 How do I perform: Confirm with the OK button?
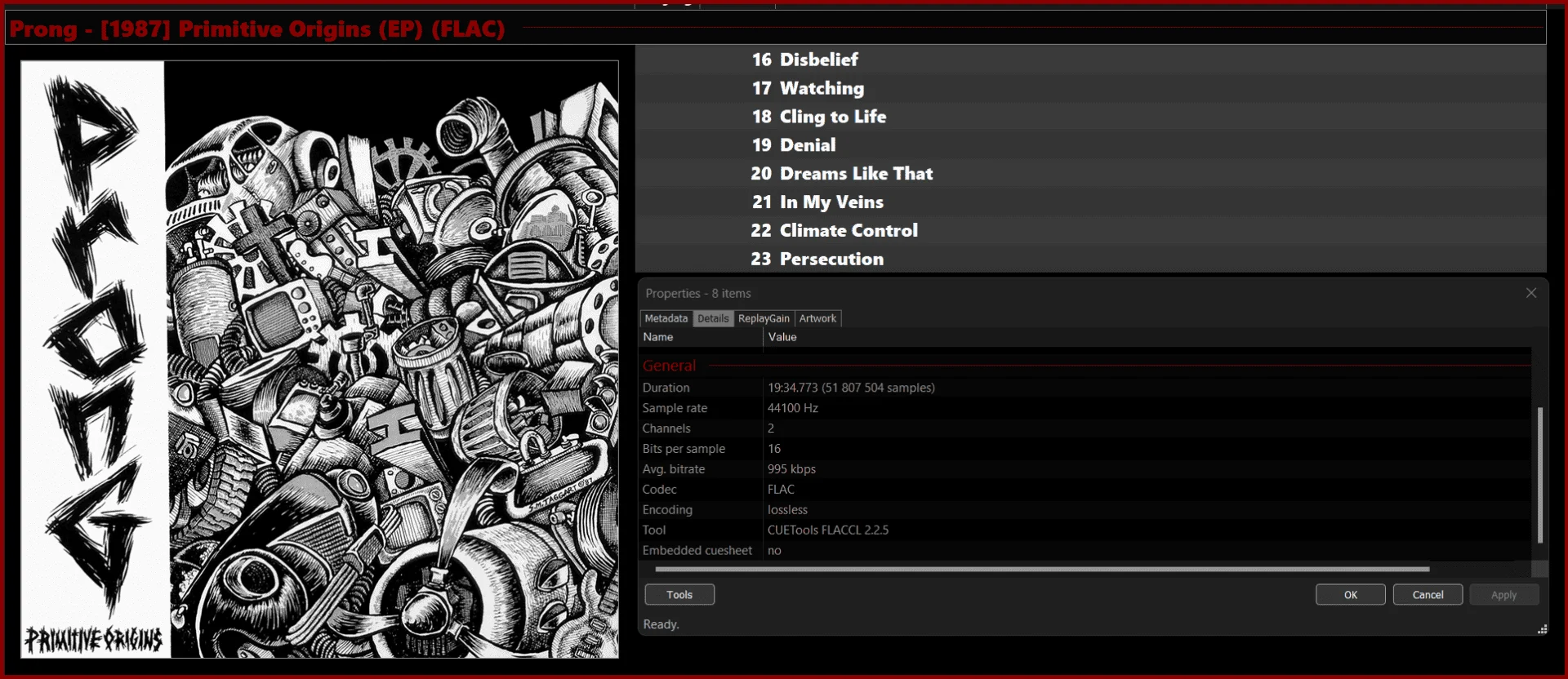click(x=1351, y=595)
